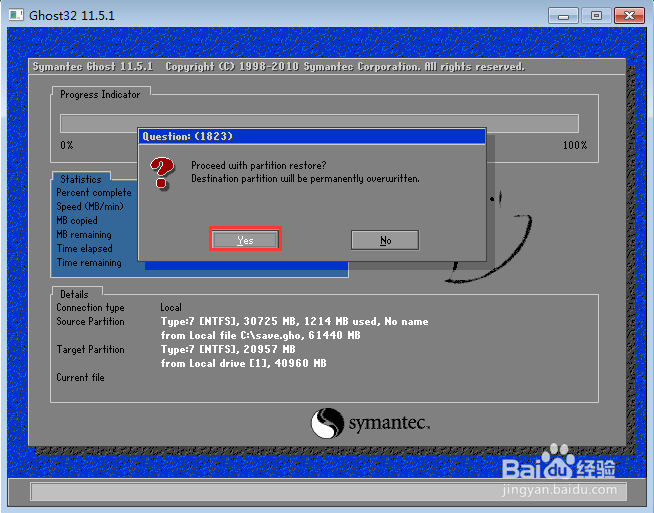Maximize the Ghost32 window

point(596,16)
